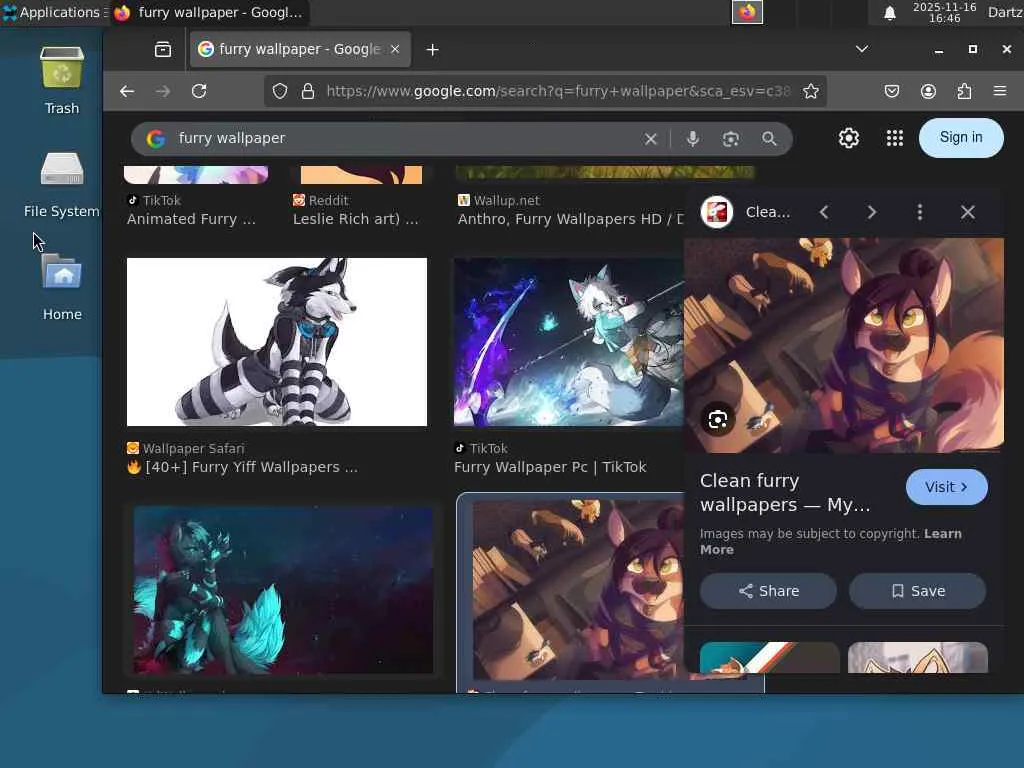Open the large preview image in panel
The image size is (1024, 768).
[x=844, y=345]
